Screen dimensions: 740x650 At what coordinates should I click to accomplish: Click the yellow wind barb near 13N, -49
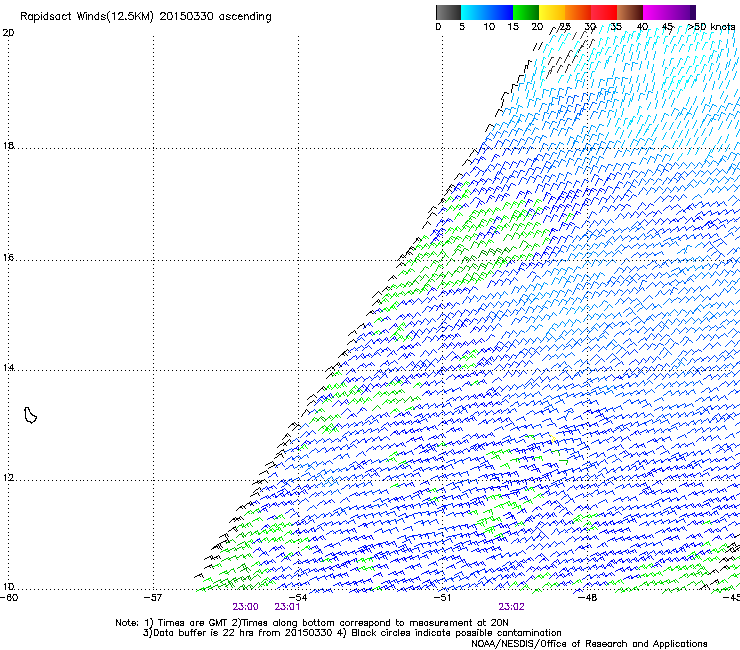[x=553, y=439]
